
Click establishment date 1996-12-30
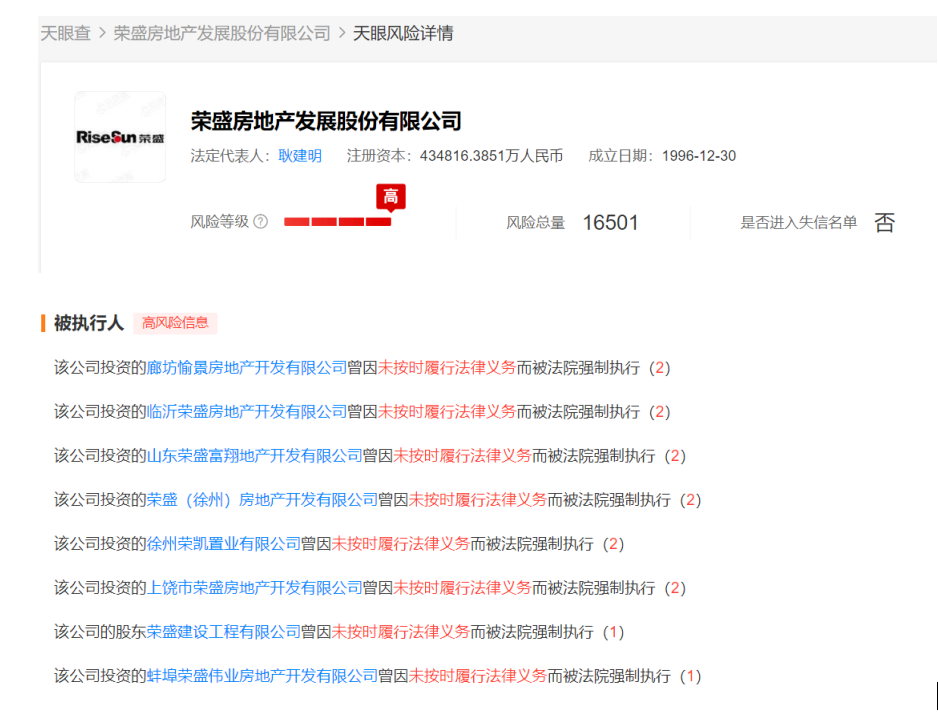[699, 156]
